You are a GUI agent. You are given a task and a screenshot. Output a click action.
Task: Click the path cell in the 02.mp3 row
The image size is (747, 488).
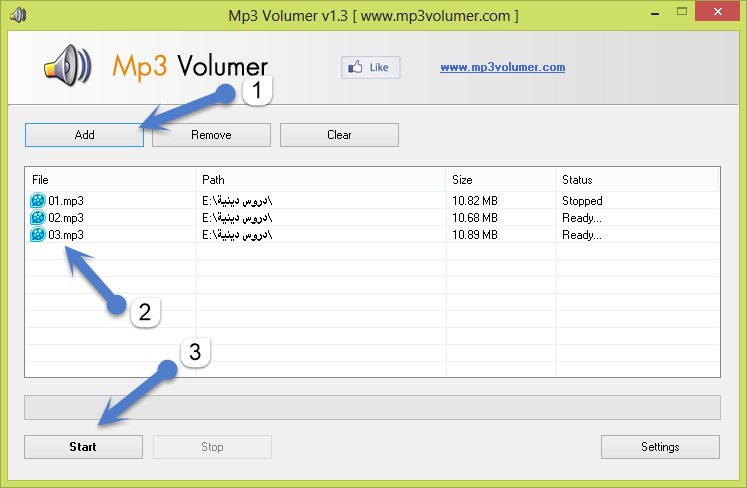pos(237,218)
